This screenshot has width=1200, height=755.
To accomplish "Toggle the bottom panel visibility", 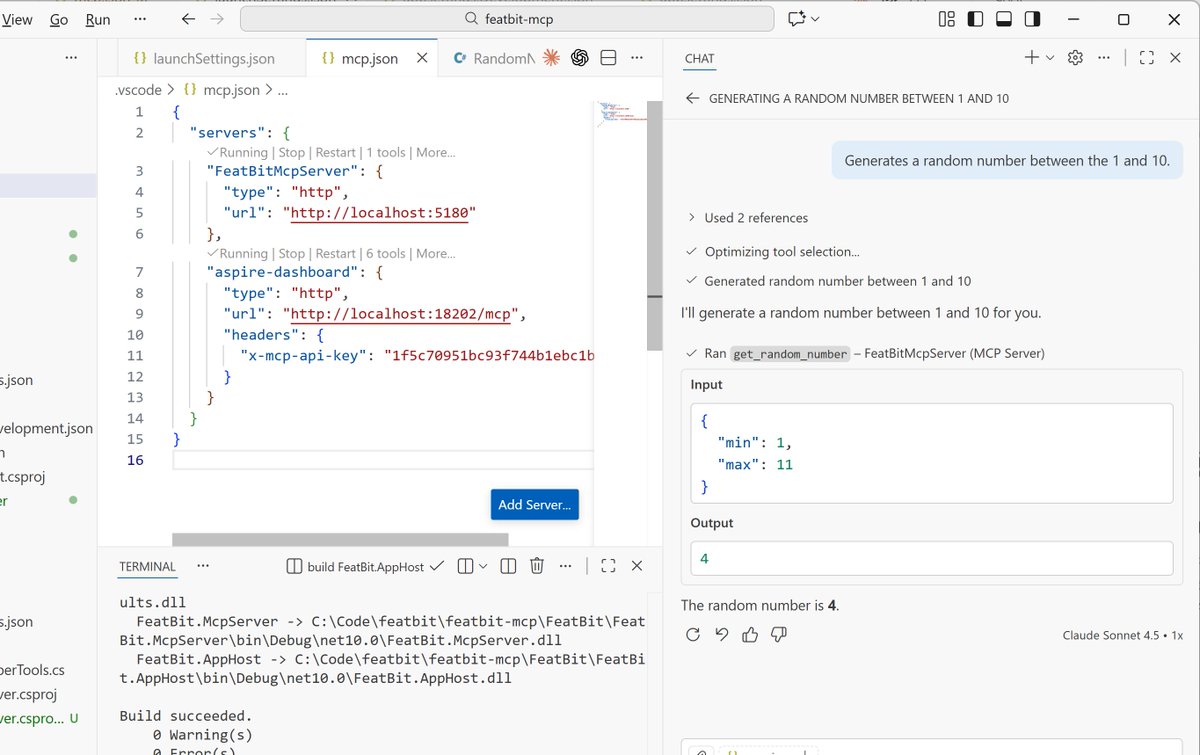I will tap(1005, 19).
